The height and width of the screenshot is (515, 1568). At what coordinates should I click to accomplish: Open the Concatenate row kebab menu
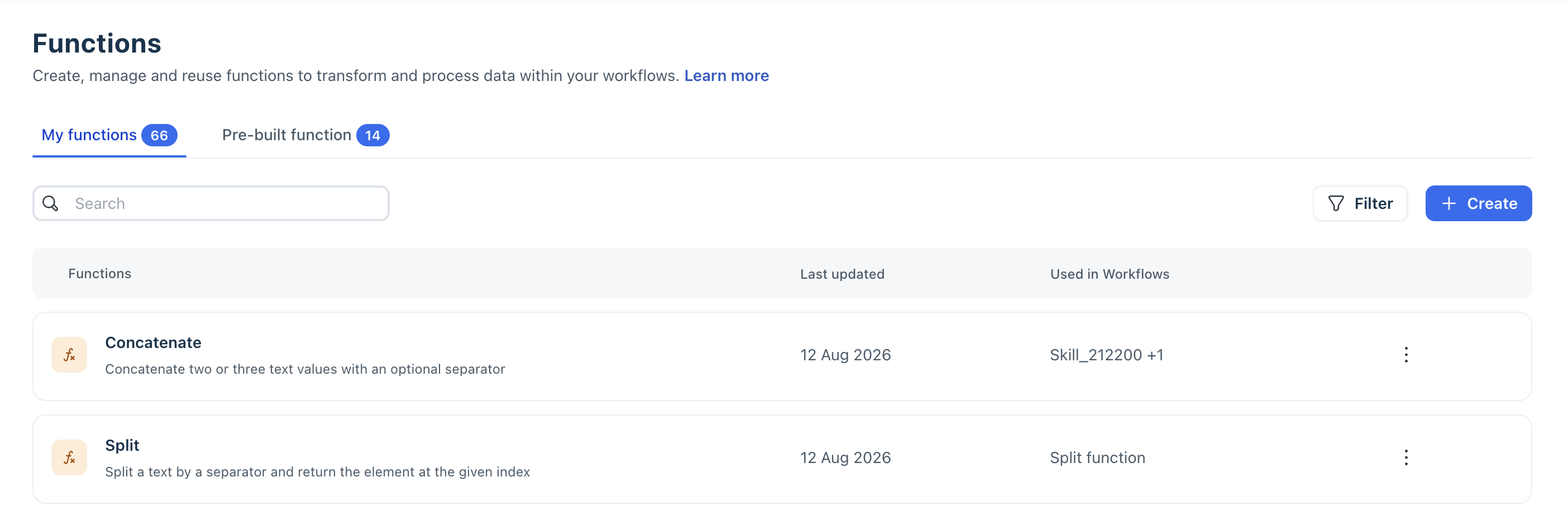pyautogui.click(x=1406, y=355)
